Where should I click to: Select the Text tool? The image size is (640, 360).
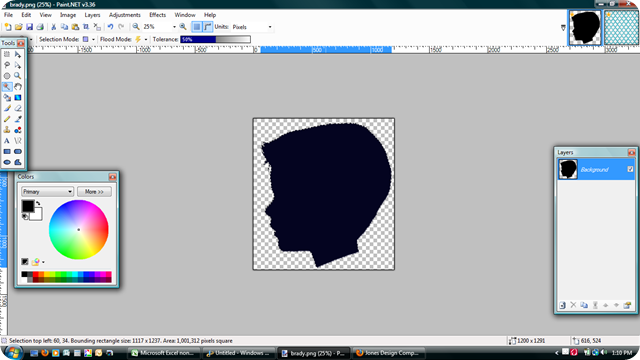[x=7, y=141]
